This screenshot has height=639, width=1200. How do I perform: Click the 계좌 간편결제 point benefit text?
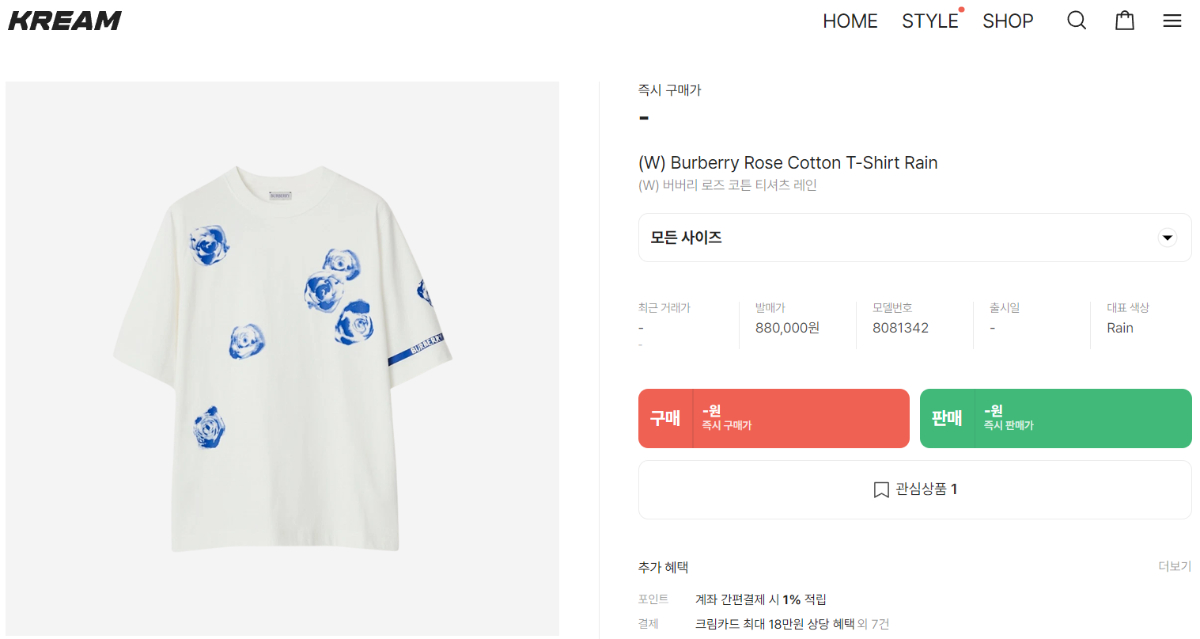[x=761, y=599]
